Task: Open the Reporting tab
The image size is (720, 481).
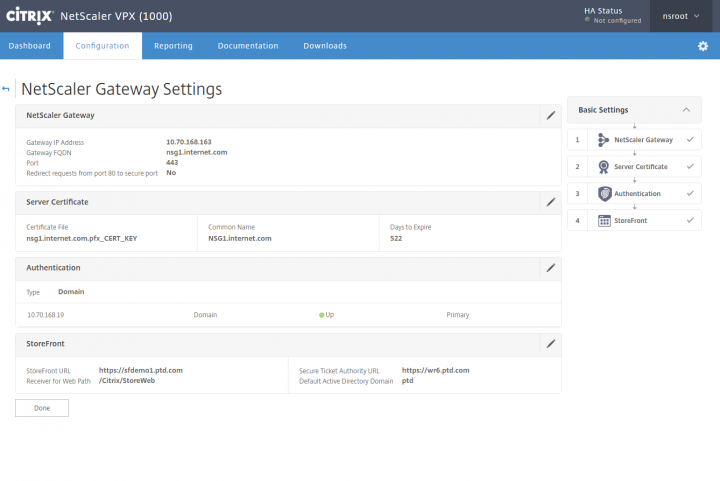Action: 173,46
